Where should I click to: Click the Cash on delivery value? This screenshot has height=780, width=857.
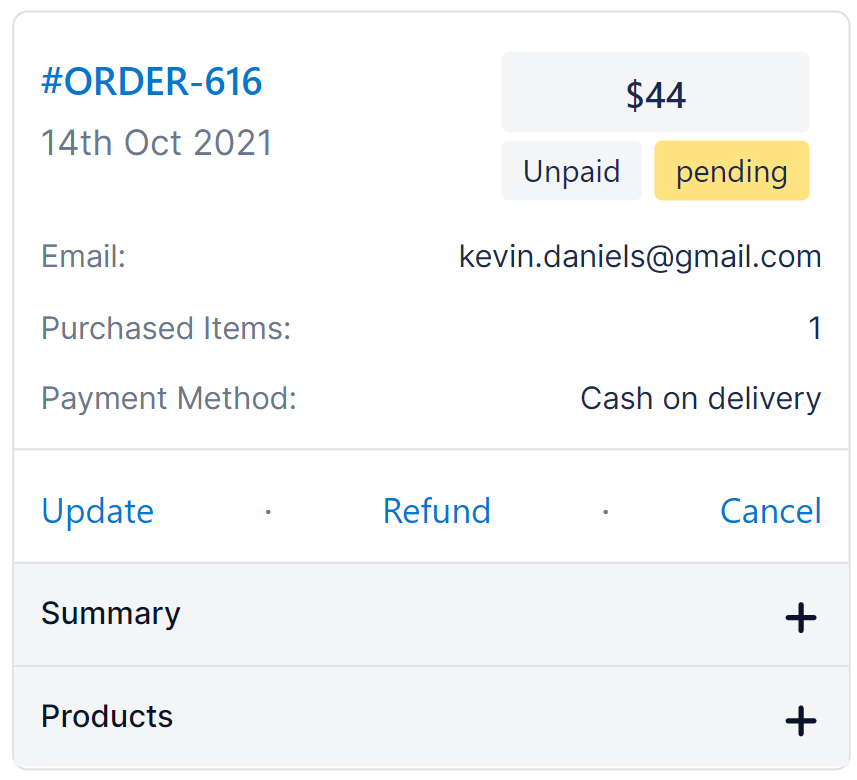(x=700, y=399)
